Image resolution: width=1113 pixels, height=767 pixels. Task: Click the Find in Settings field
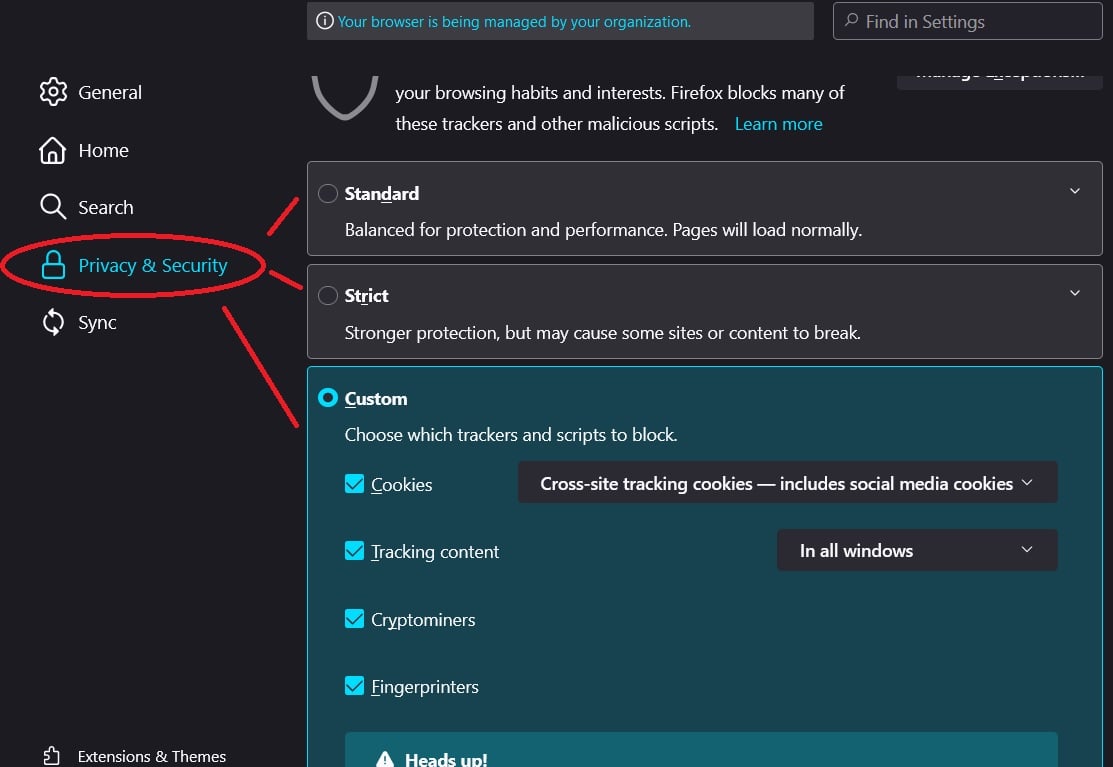tap(967, 21)
